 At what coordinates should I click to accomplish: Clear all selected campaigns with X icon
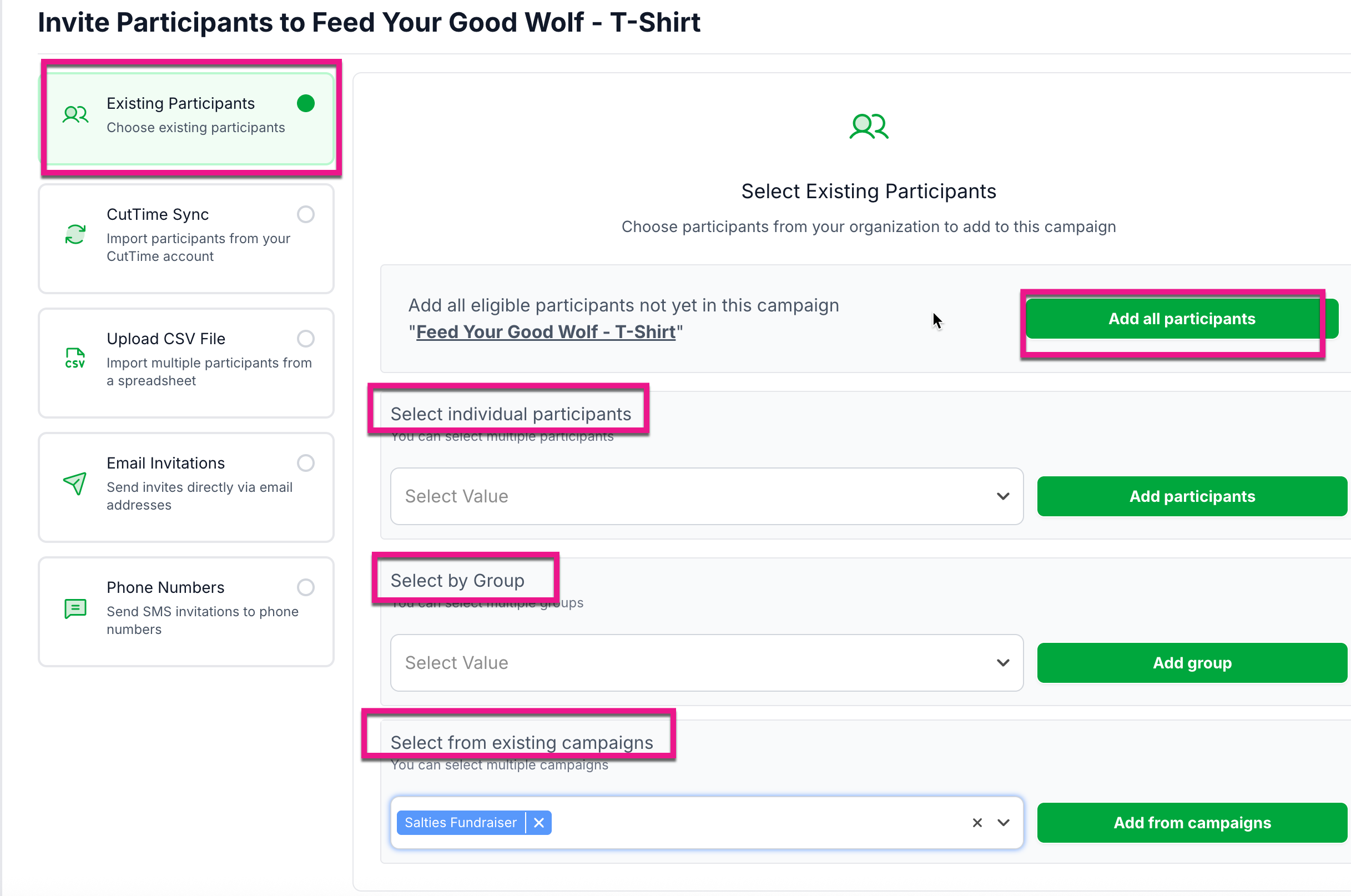click(977, 822)
